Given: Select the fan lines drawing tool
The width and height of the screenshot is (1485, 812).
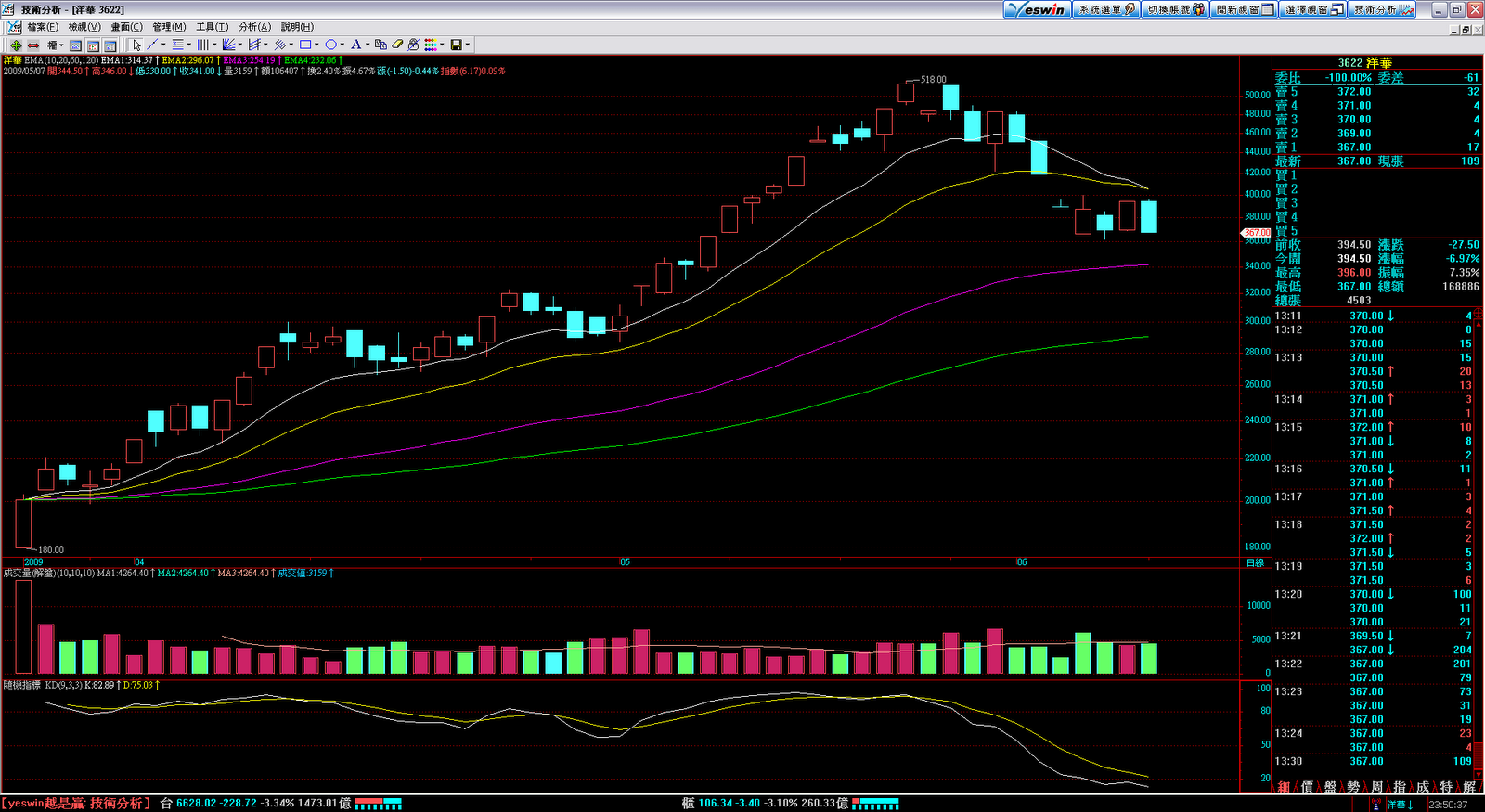Looking at the screenshot, I should coord(228,45).
